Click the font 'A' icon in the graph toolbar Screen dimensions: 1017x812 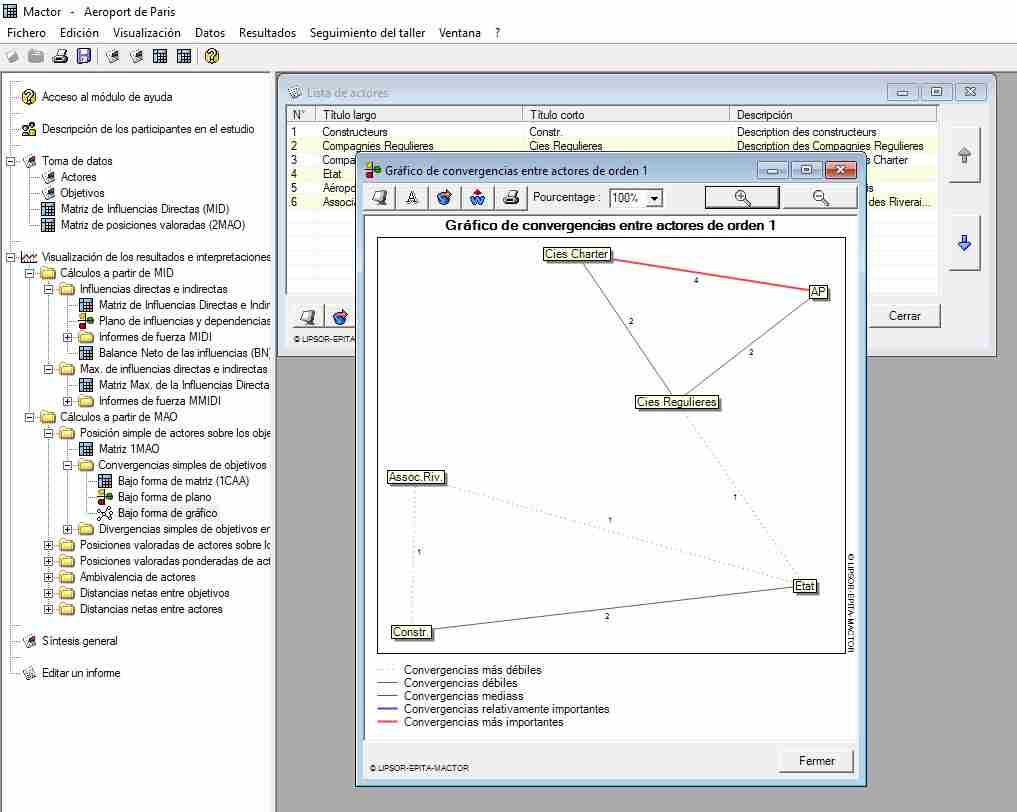[412, 197]
